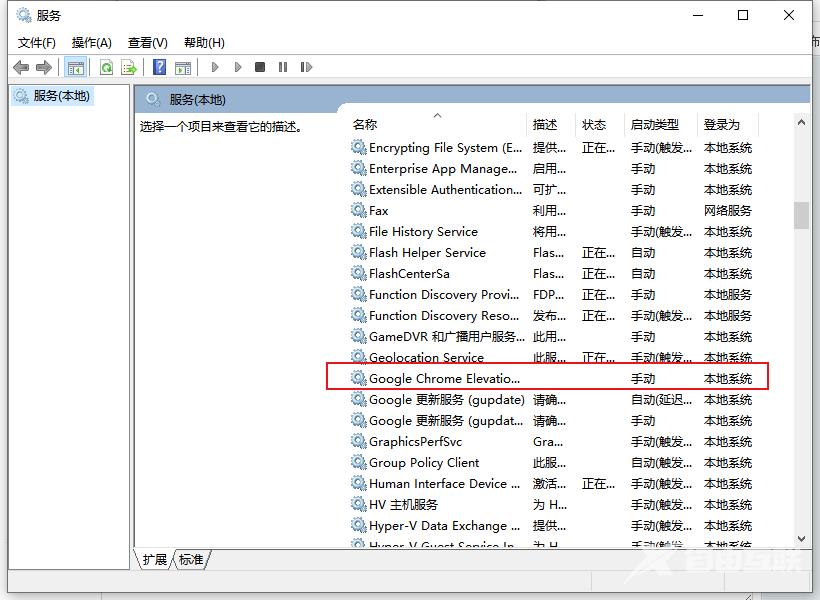Sort by the 名称 column header
Image resolution: width=820 pixels, height=600 pixels.
[x=365, y=125]
